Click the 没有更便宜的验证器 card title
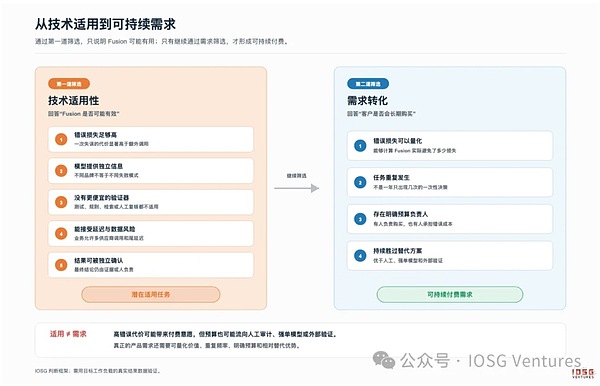Image resolution: width=600 pixels, height=386 pixels. [101, 198]
